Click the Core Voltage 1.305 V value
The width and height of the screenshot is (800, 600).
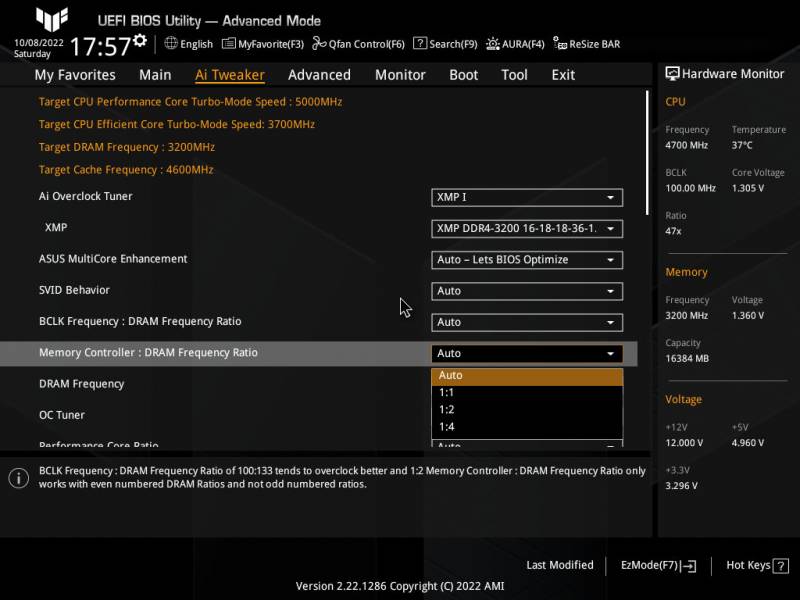tap(747, 188)
